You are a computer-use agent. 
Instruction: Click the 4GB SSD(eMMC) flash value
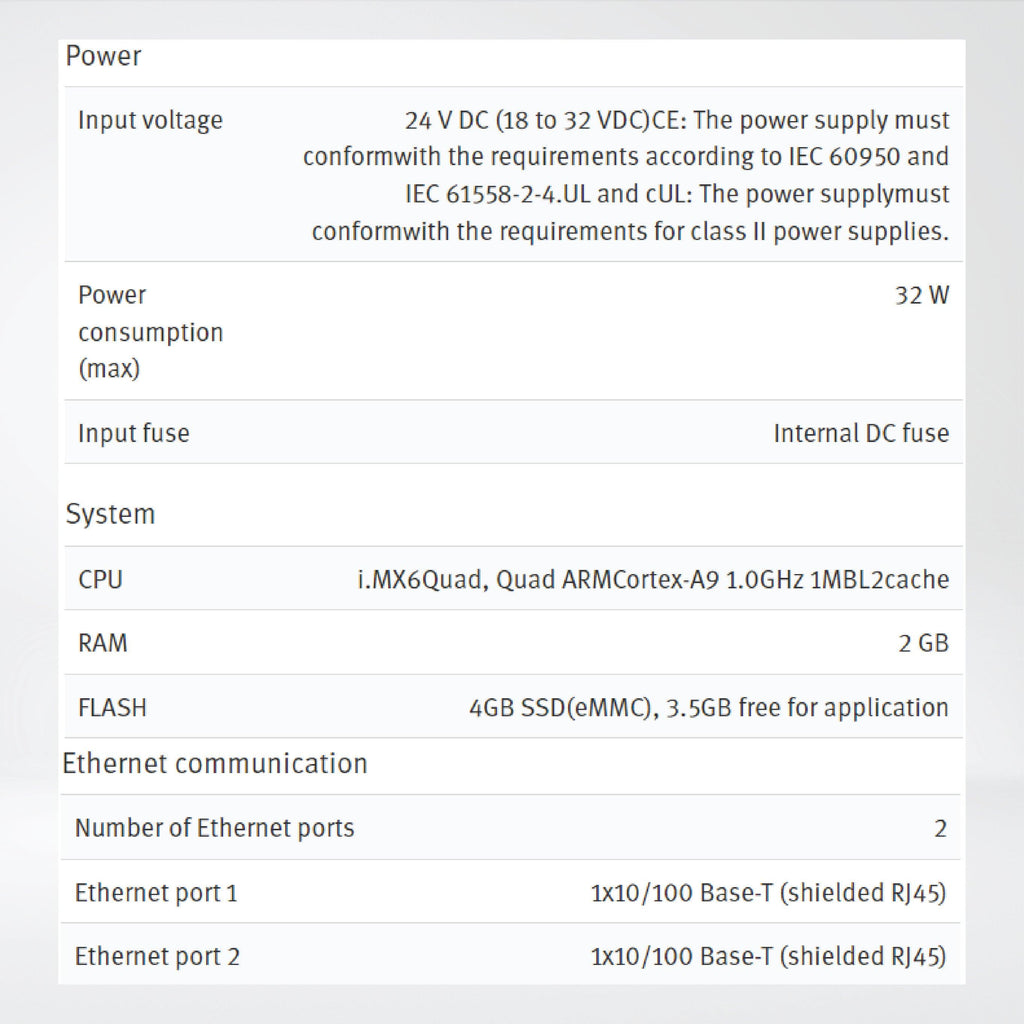pos(709,708)
